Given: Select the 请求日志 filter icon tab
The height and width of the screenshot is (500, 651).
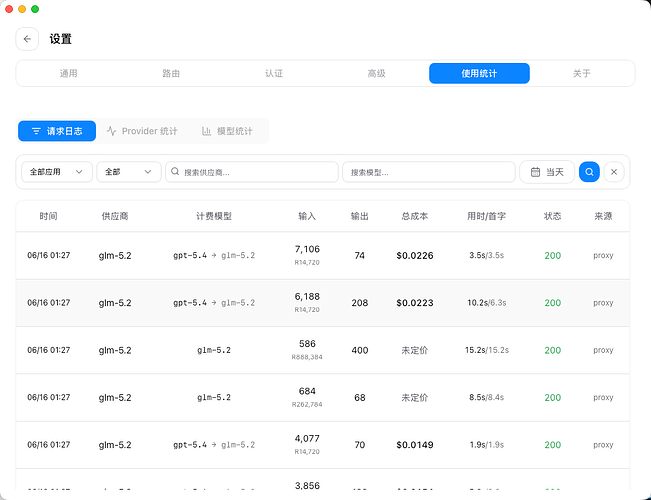Looking at the screenshot, I should coord(57,131).
